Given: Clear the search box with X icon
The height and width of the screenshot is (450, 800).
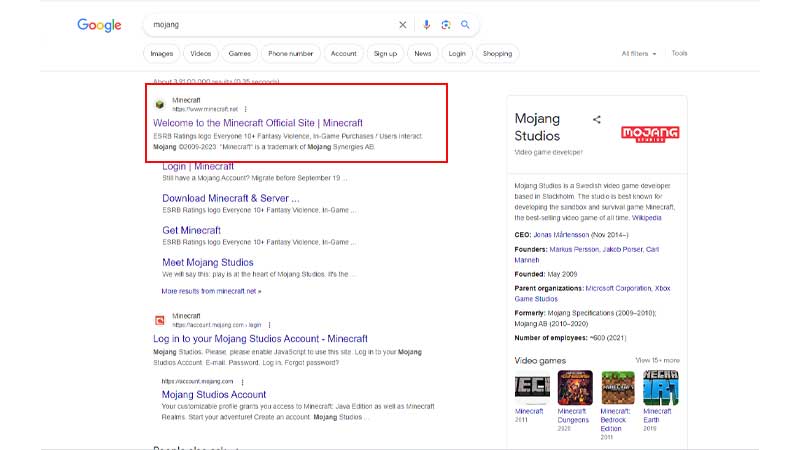Looking at the screenshot, I should [403, 24].
